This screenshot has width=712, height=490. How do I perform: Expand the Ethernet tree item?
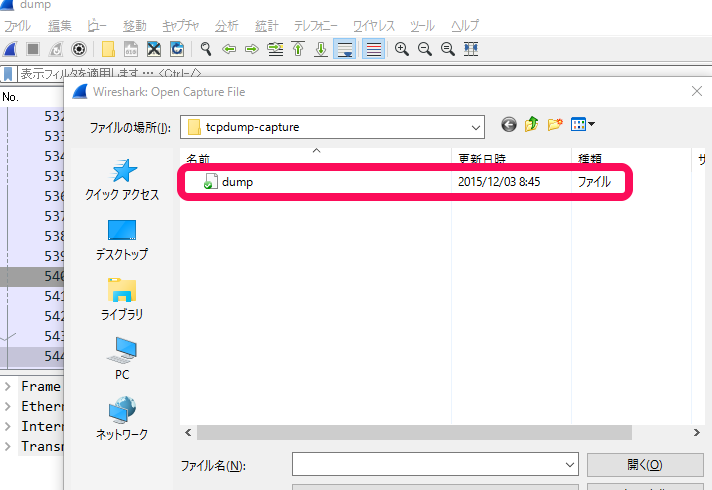[x=8, y=406]
